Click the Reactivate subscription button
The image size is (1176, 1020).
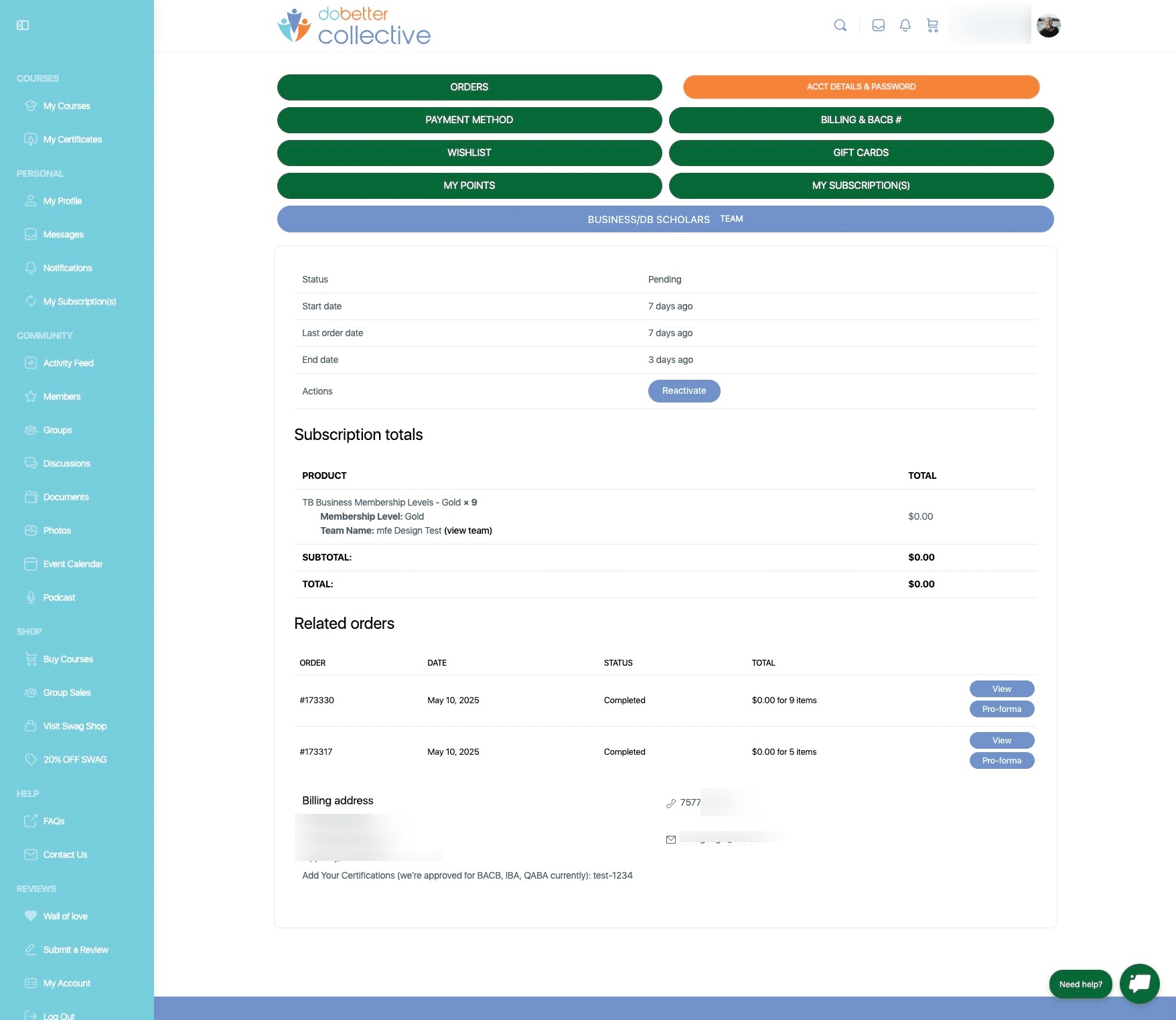684,391
